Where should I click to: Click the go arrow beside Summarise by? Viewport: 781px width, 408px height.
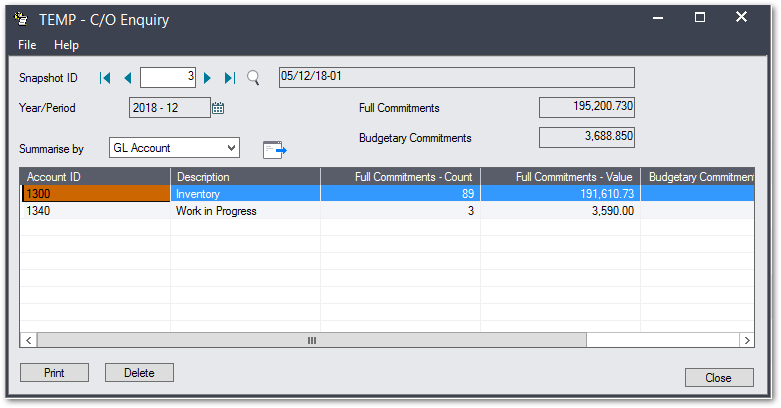click(x=274, y=149)
